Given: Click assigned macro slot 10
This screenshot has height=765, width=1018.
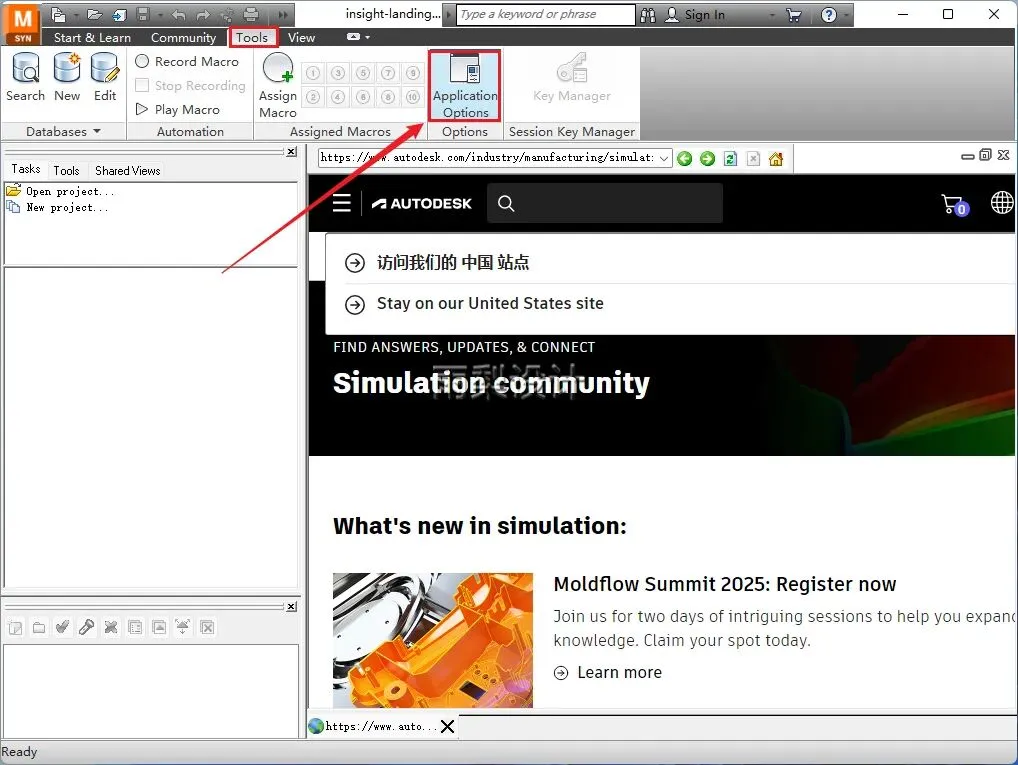Looking at the screenshot, I should (x=413, y=97).
